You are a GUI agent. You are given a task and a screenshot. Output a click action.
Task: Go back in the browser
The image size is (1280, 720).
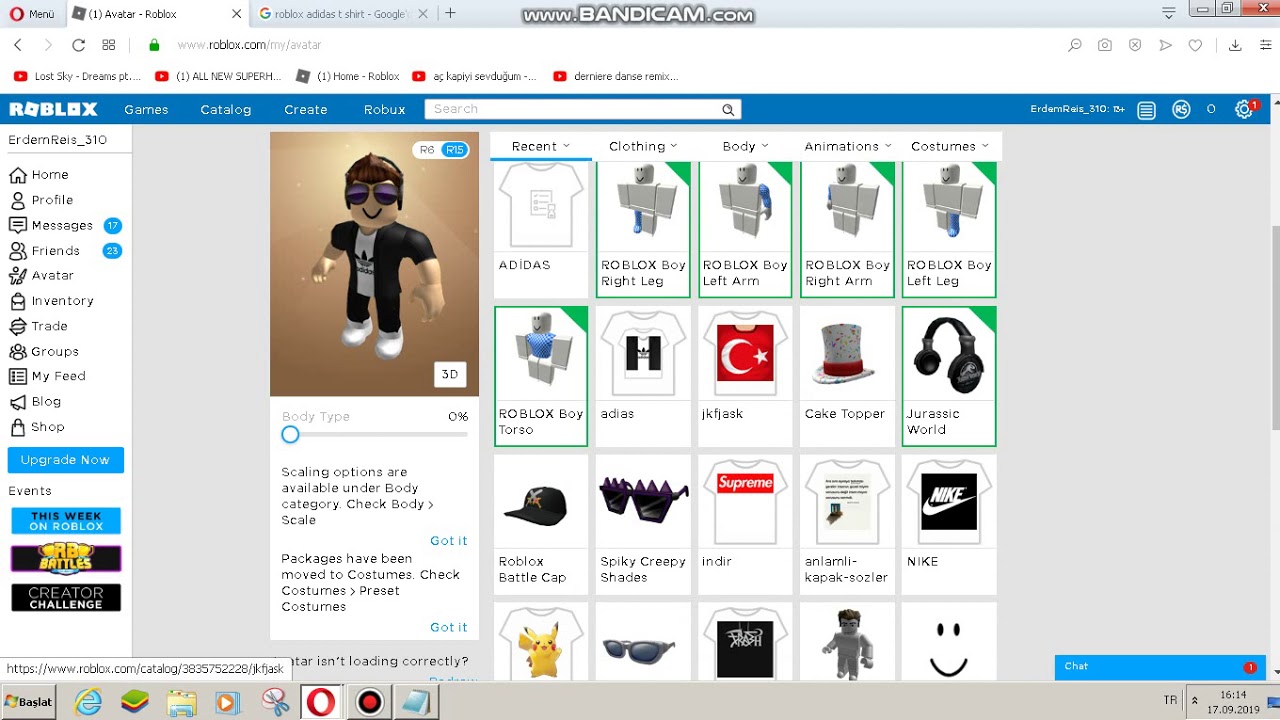pos(17,45)
